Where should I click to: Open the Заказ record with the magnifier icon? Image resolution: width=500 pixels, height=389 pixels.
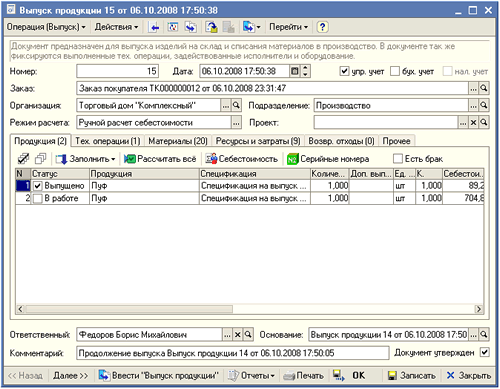[x=484, y=89]
